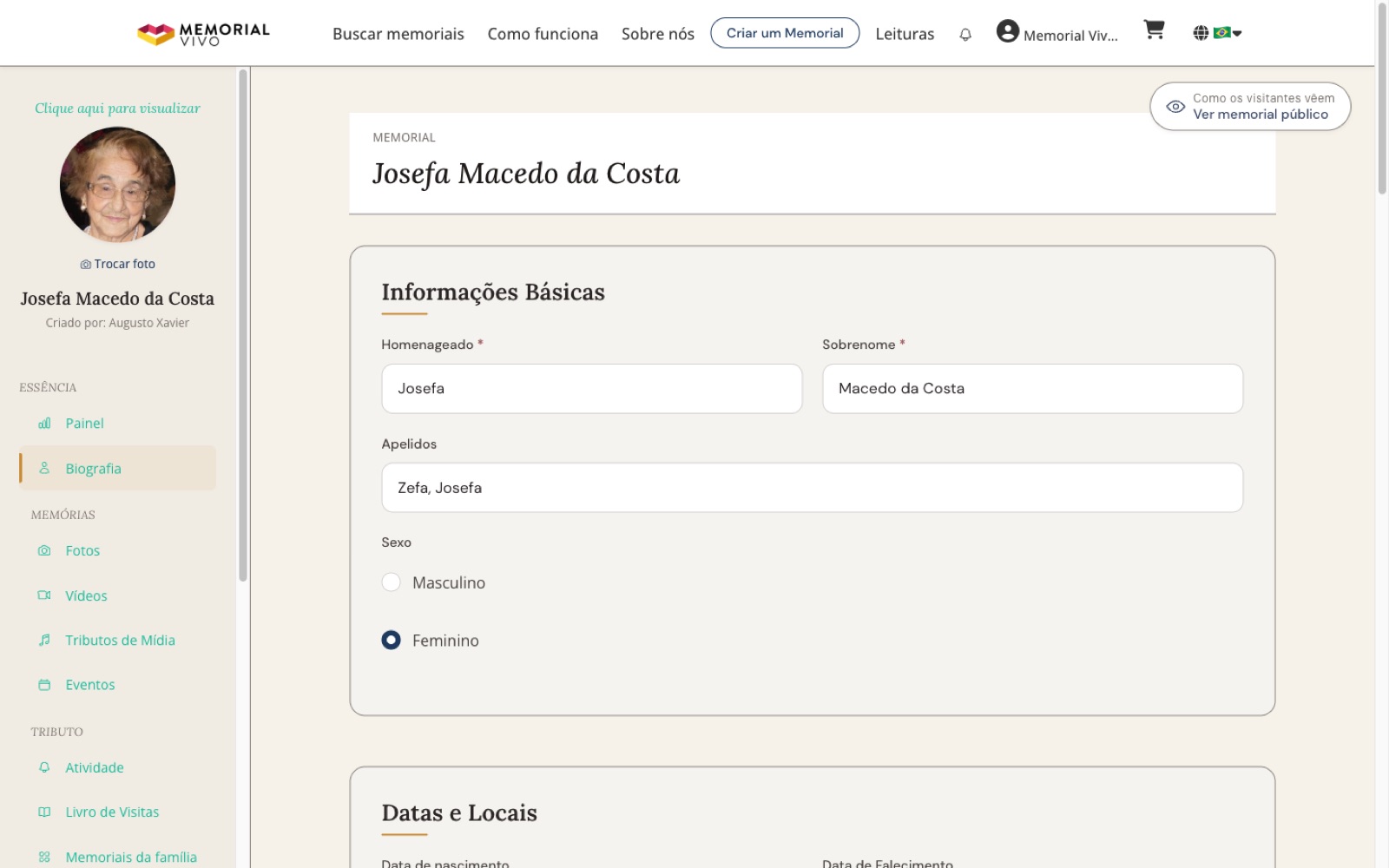
Task: Open the shopping cart
Action: [x=1154, y=30]
